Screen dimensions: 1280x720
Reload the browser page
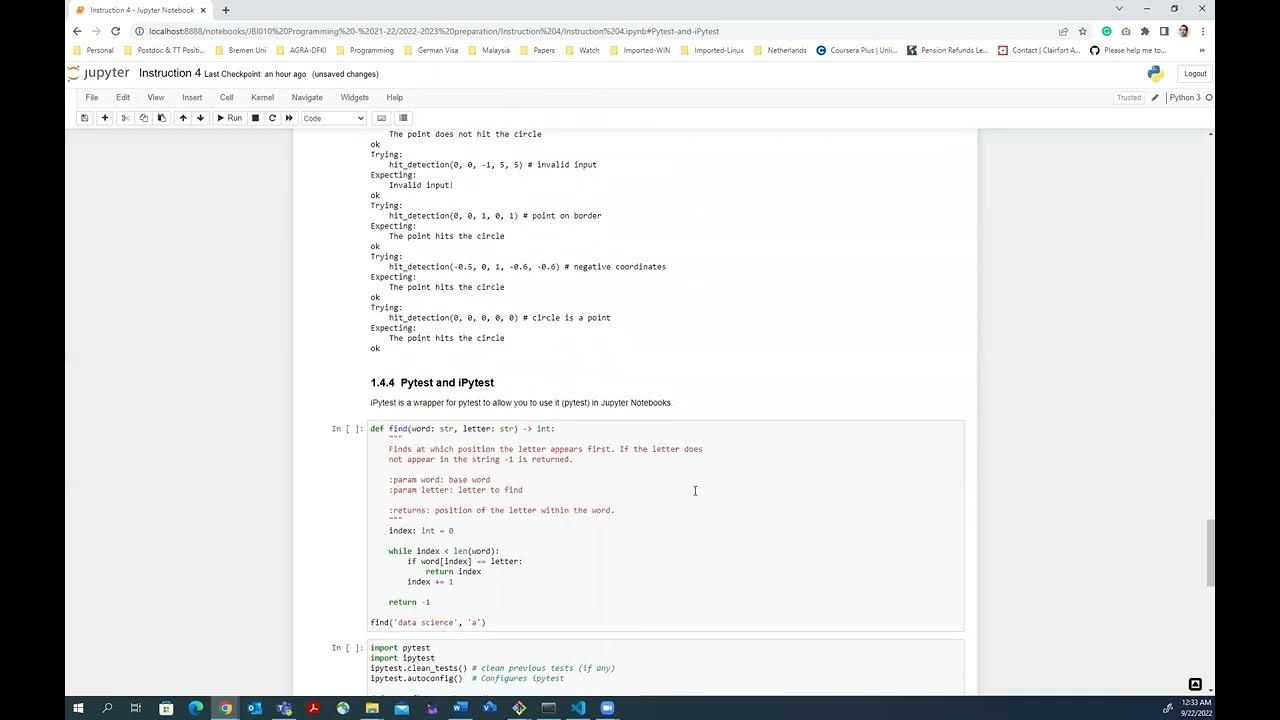click(115, 31)
